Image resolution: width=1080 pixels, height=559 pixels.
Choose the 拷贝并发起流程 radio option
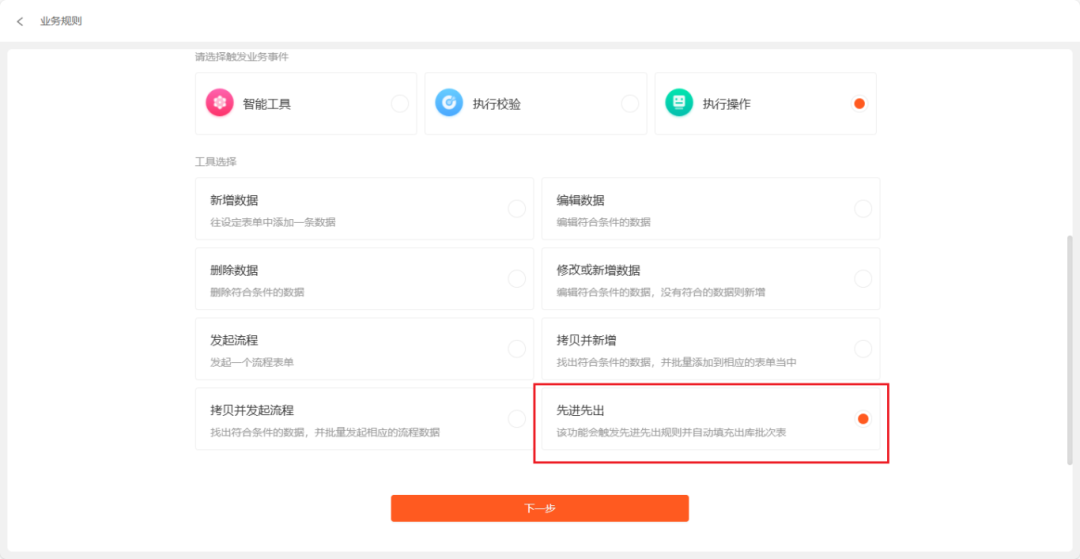(517, 419)
